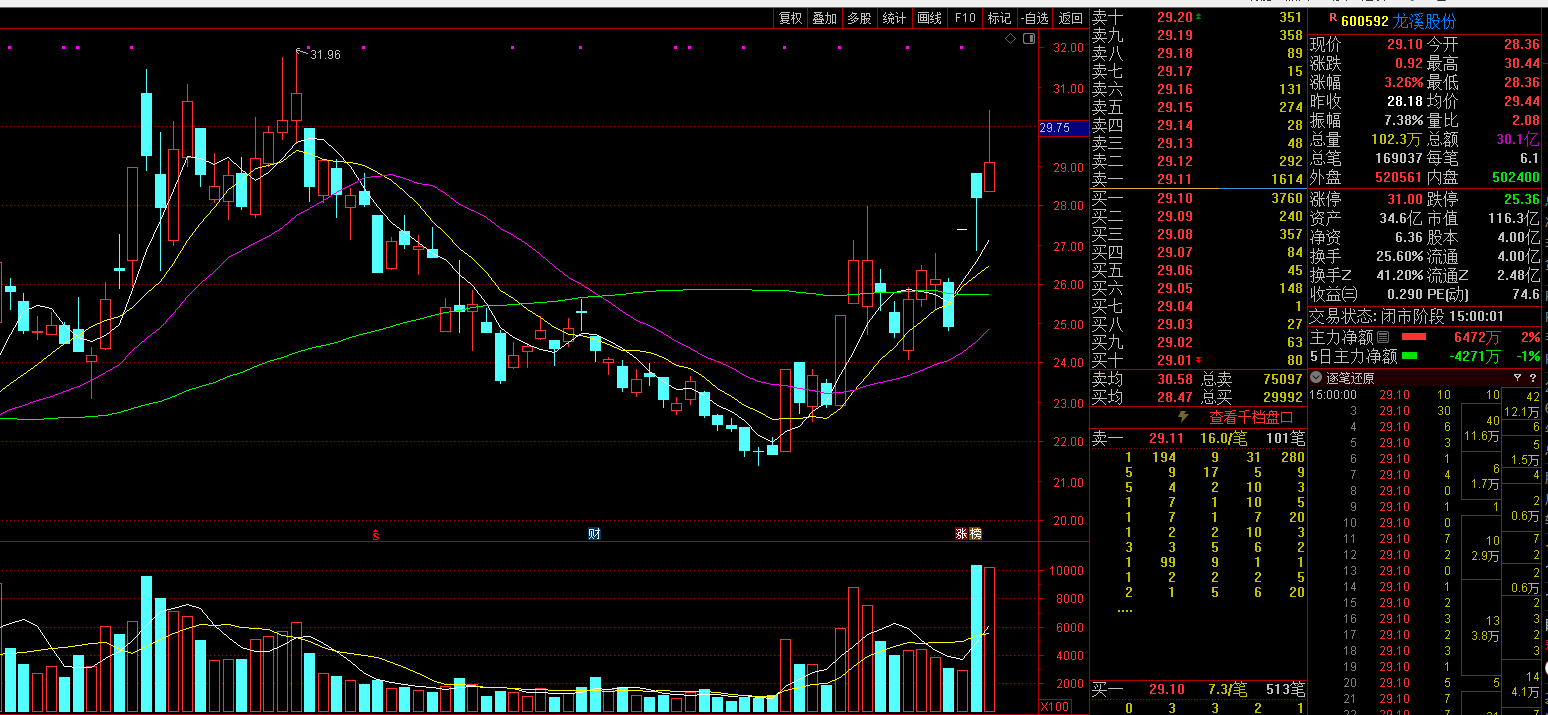1548x715 pixels.
Task: Open the 主力净额 detail list icon
Action: point(1383,337)
